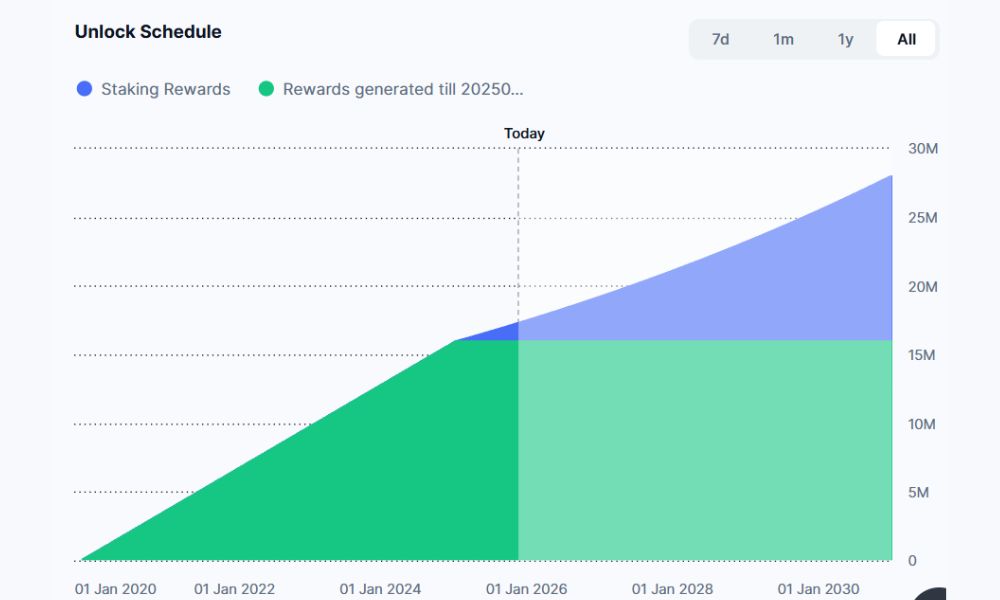Screen dimensions: 1000x600
Task: Click the 15M y-axis label
Action: 922,355
